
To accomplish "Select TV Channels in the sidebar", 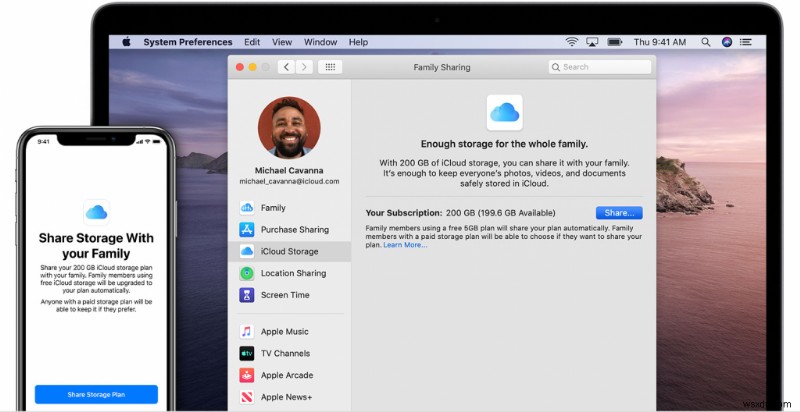I will click(286, 353).
